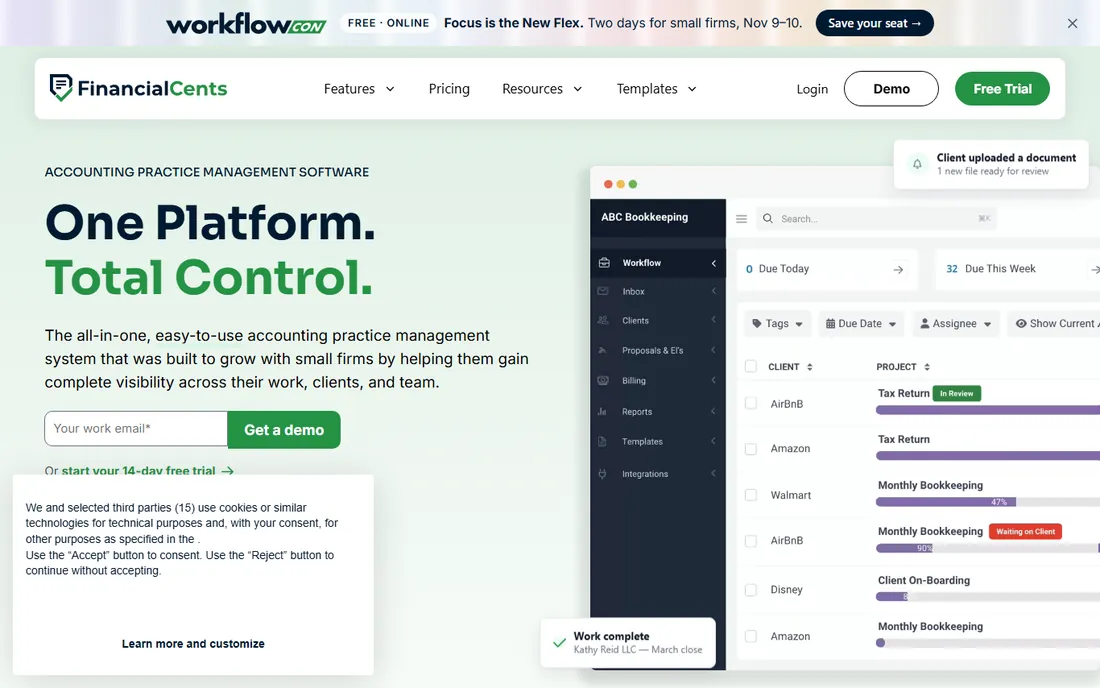1100x688 pixels.
Task: Check the Walmart row checkbox
Action: (x=751, y=495)
